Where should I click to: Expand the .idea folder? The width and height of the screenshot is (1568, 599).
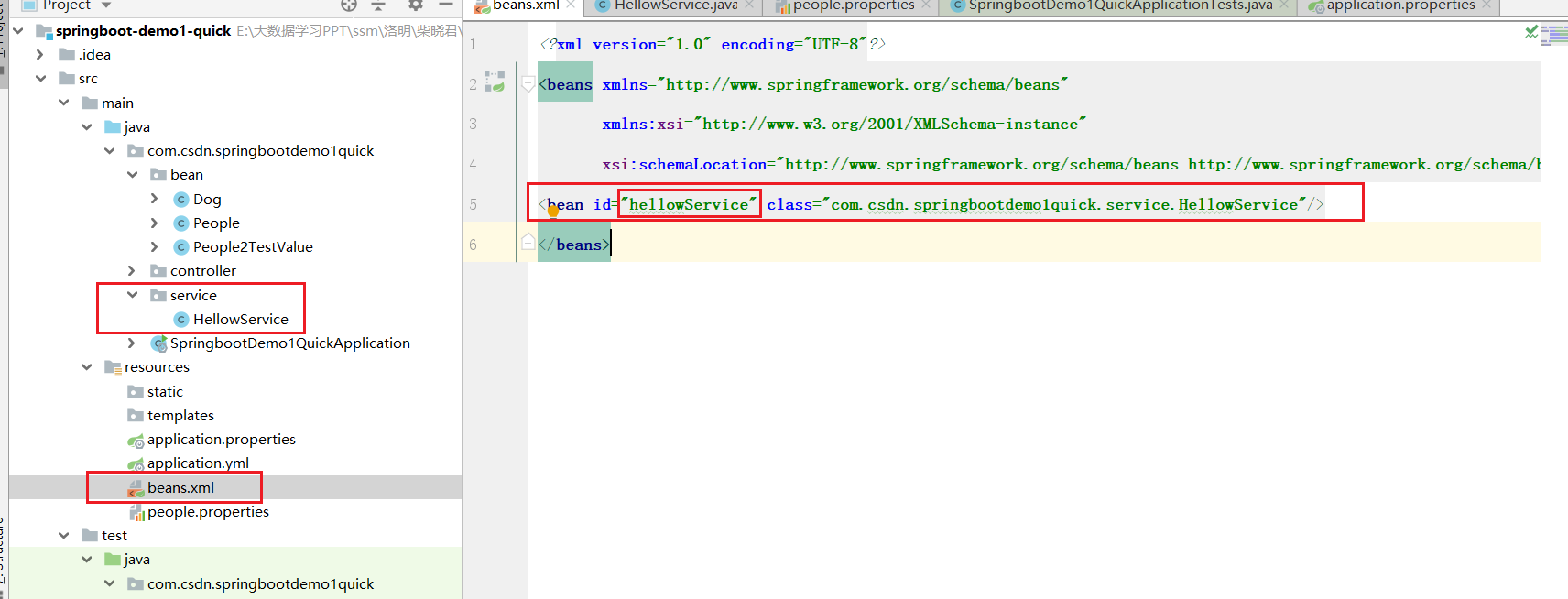click(40, 55)
